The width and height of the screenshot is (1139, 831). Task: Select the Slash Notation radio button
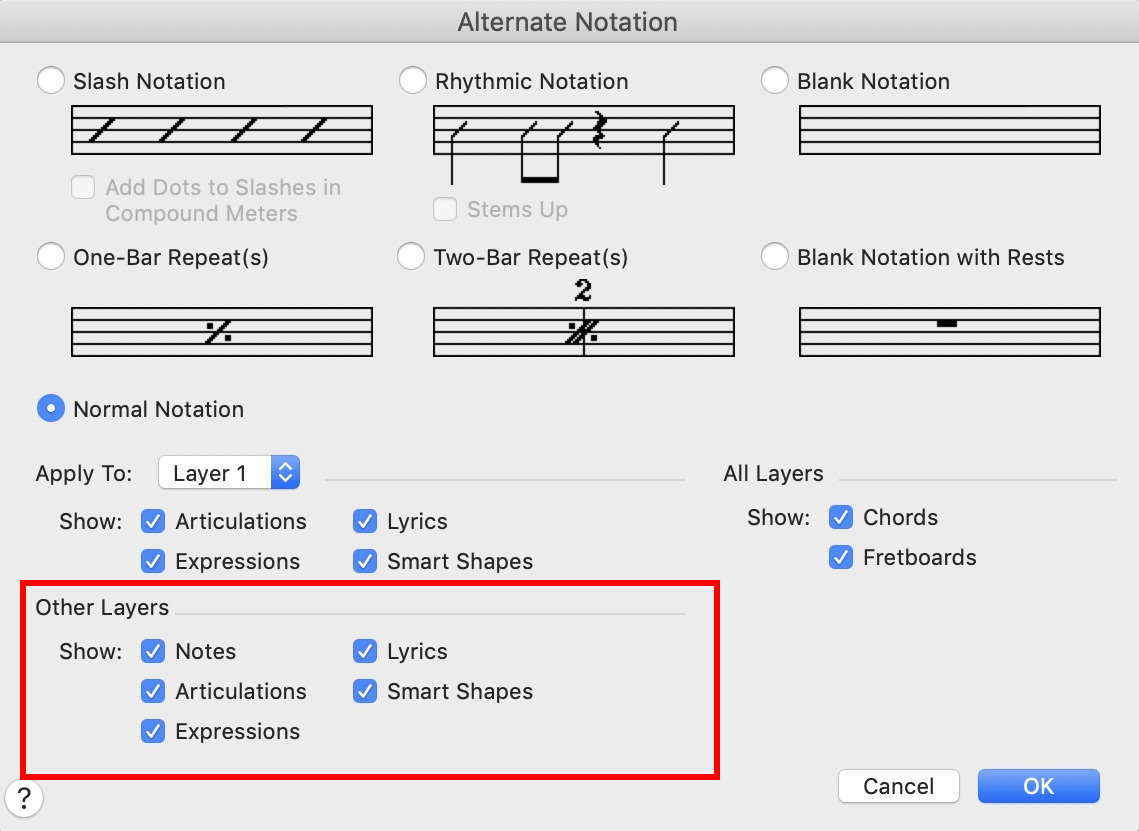pos(50,81)
